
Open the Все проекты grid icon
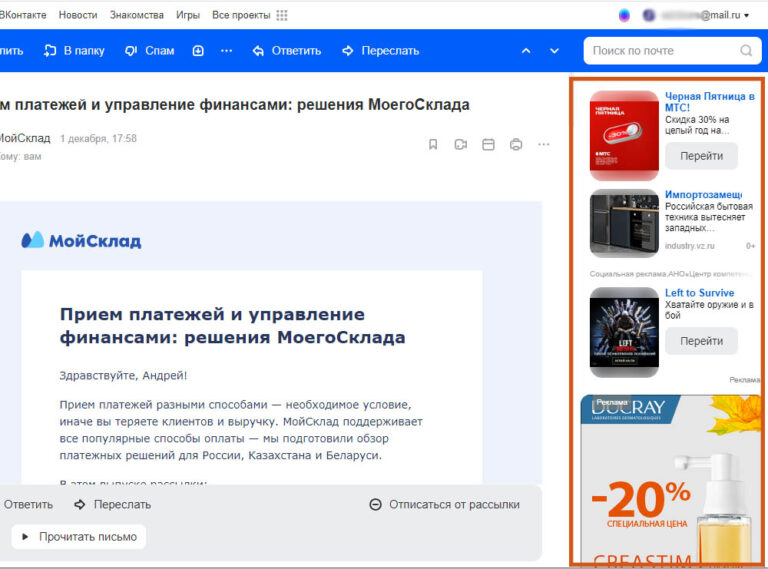(x=282, y=15)
